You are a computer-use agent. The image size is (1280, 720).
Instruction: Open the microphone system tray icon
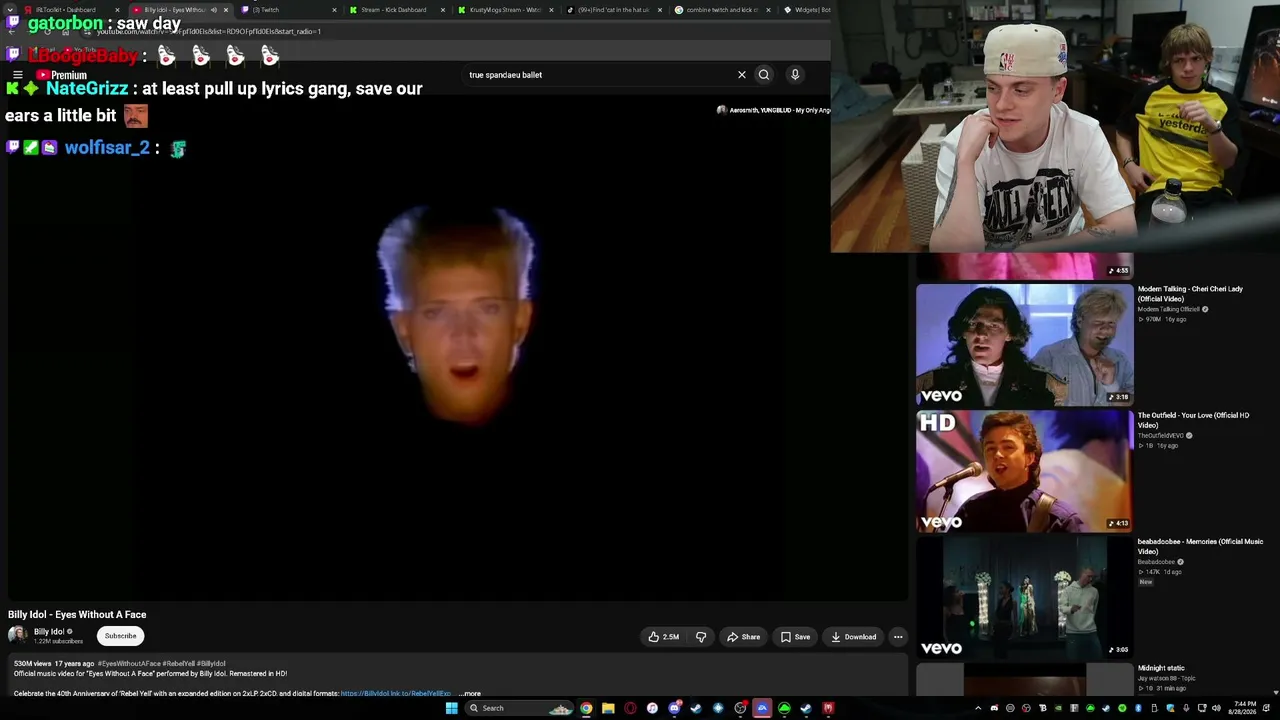pos(1186,708)
